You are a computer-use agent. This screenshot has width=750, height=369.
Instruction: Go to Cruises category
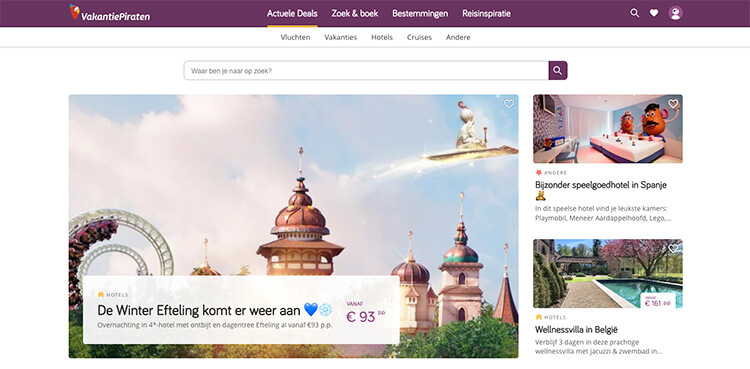click(419, 37)
